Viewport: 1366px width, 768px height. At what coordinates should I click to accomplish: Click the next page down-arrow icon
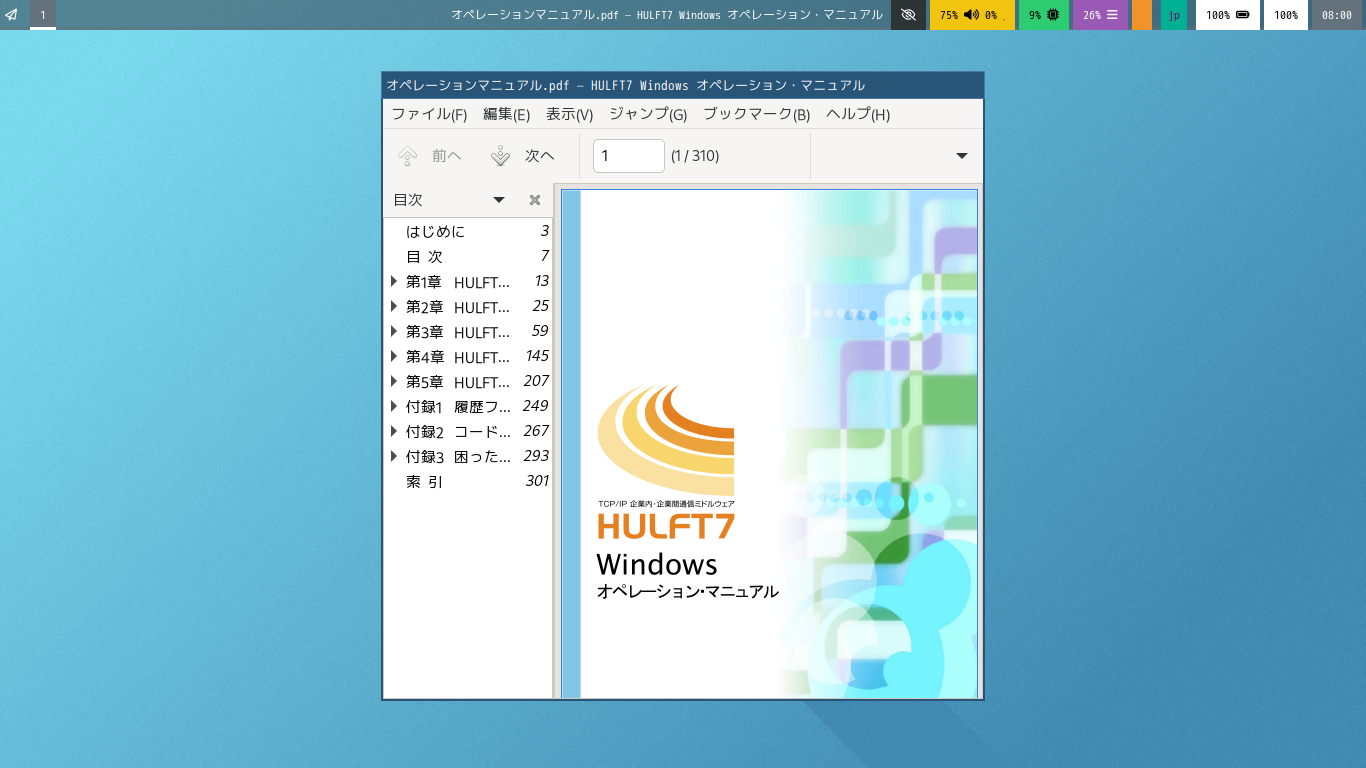[x=501, y=155]
